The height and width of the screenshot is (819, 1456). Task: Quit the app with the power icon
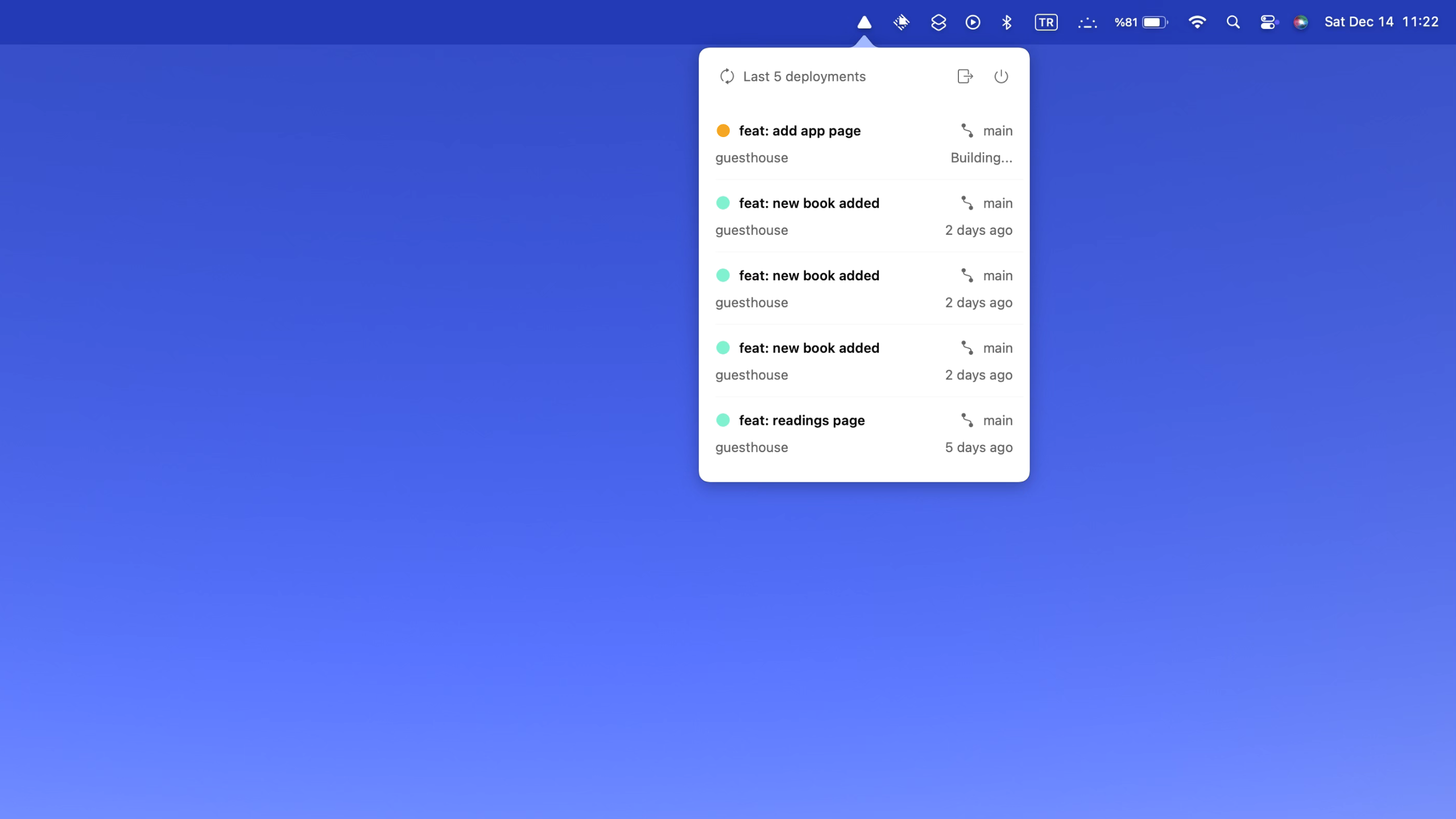(1001, 76)
